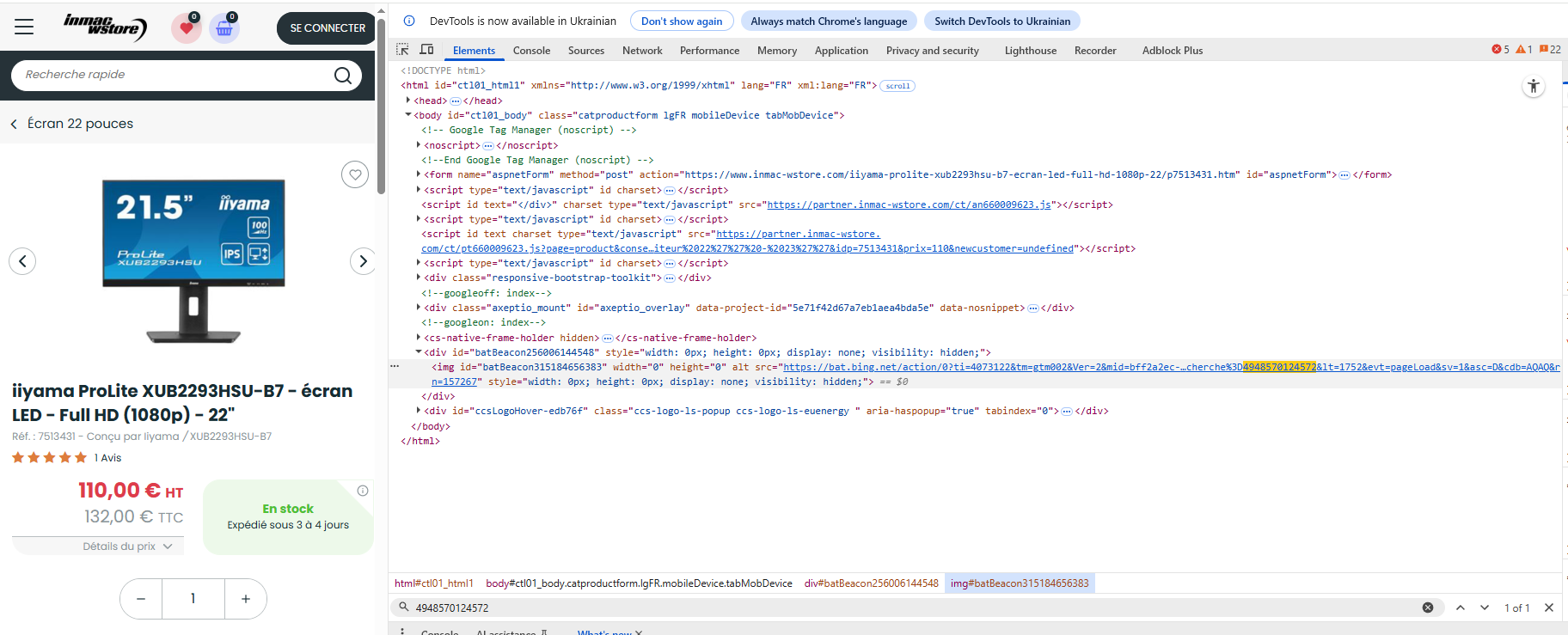
Task: Click the red errors counter showing 5
Action: (x=1501, y=50)
